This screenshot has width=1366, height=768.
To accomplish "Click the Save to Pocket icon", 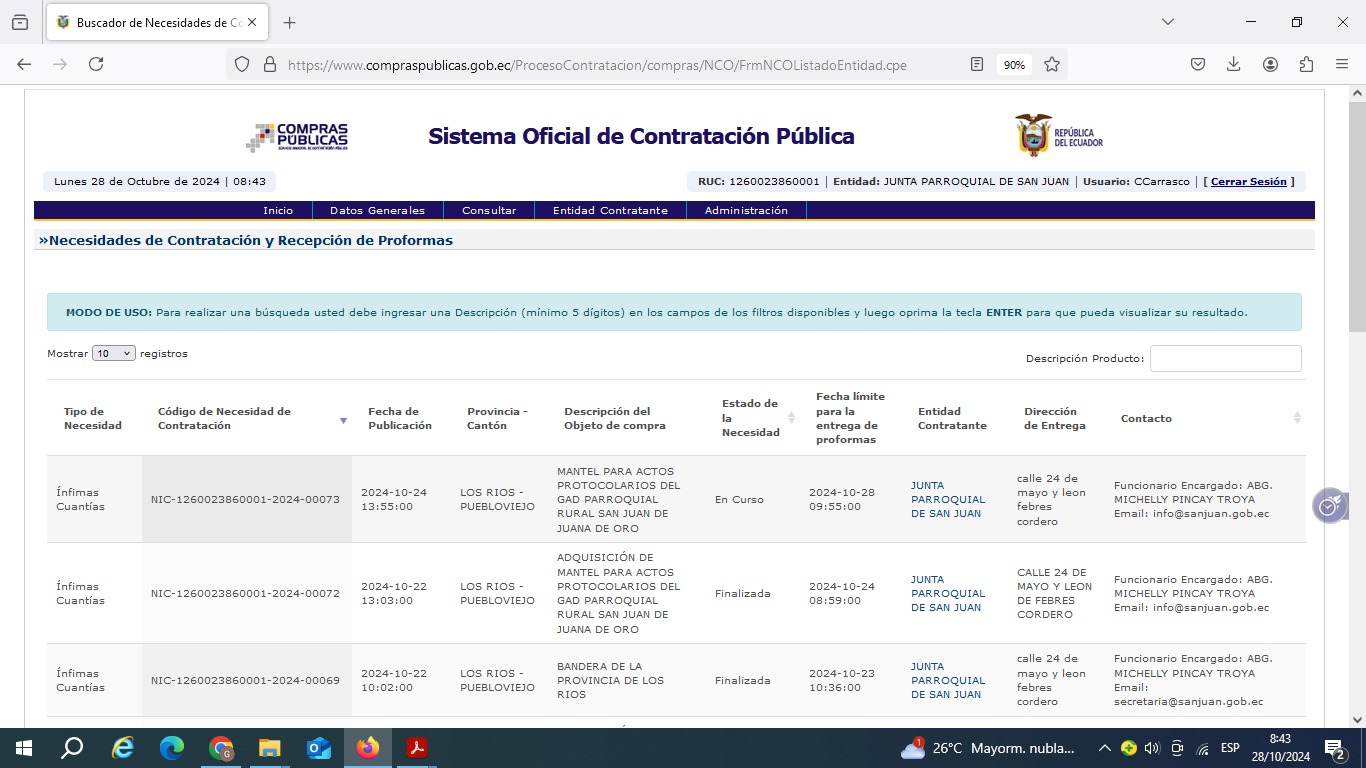I will pos(1198,64).
